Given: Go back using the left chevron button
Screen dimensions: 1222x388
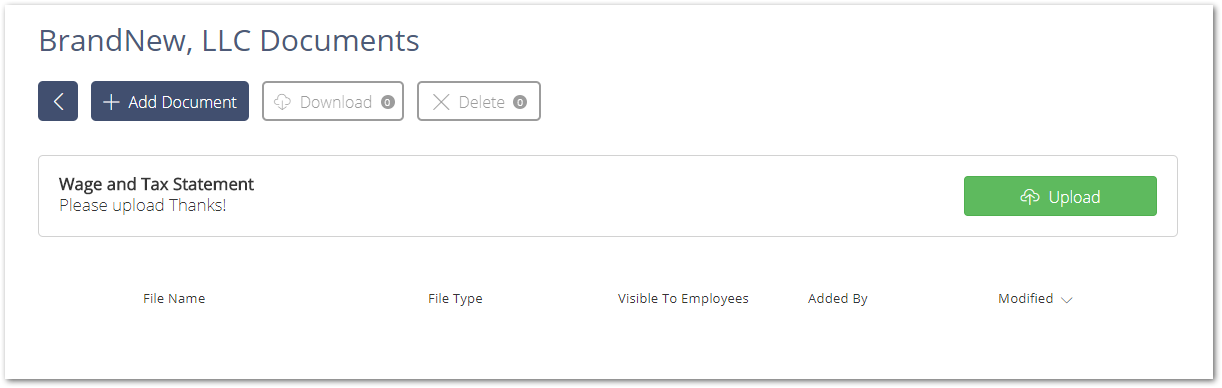Looking at the screenshot, I should pyautogui.click(x=58, y=101).
